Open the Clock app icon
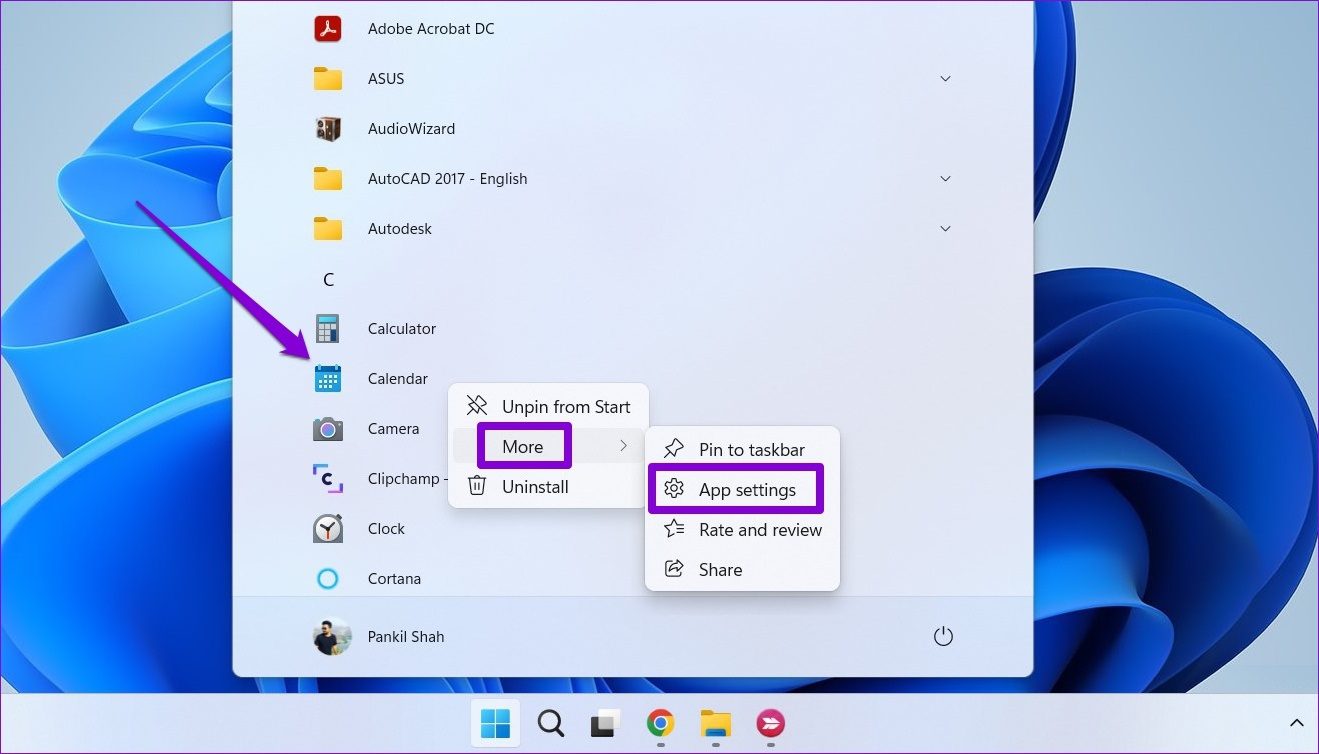The width and height of the screenshot is (1319, 754). [328, 529]
